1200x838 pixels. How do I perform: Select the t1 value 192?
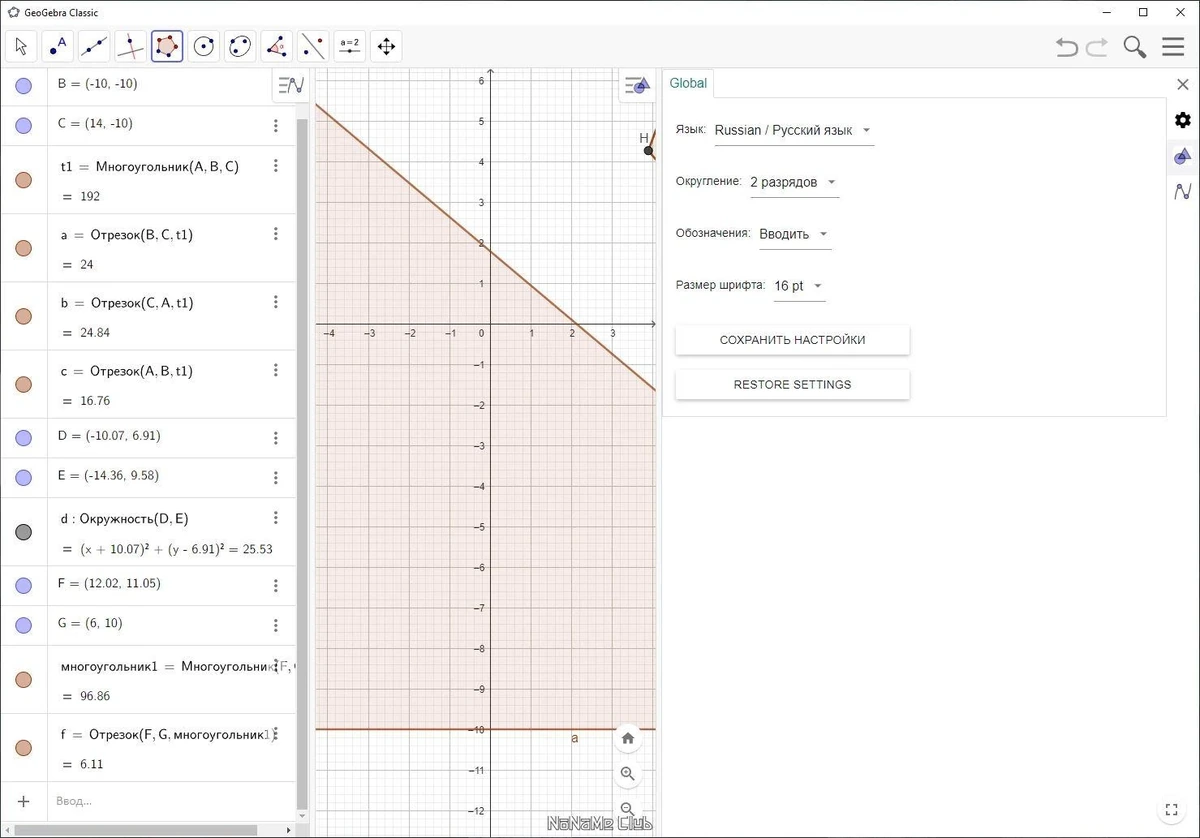90,197
